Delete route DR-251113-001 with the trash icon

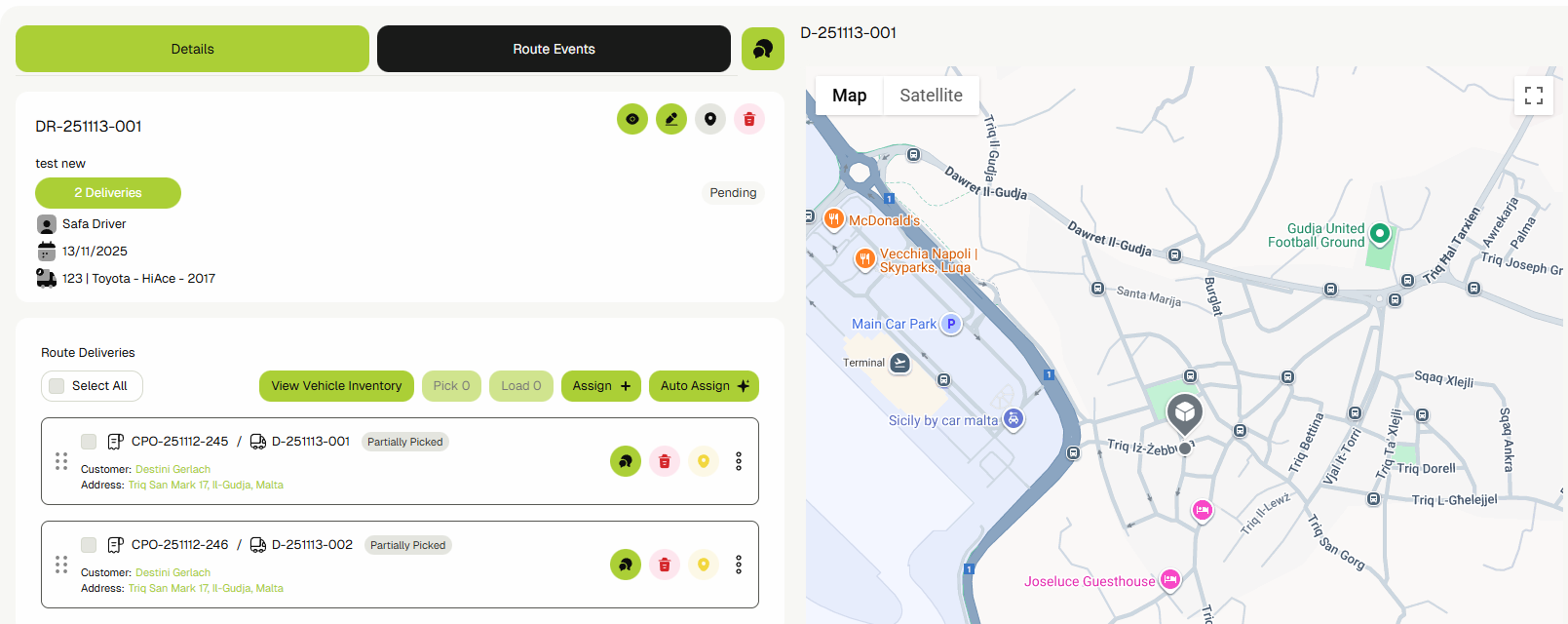coord(749,119)
